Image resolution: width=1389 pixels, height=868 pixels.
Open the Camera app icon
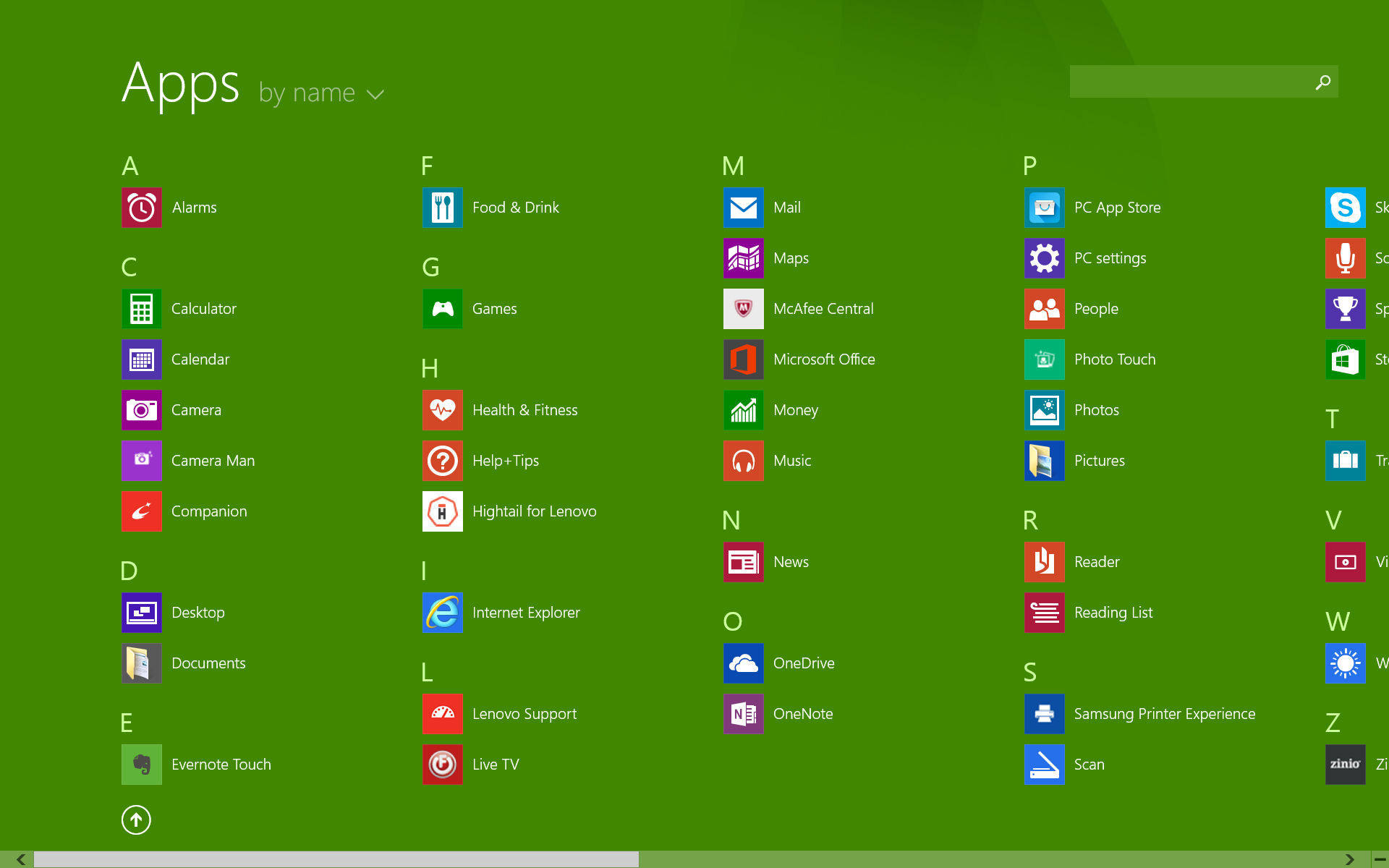click(141, 410)
